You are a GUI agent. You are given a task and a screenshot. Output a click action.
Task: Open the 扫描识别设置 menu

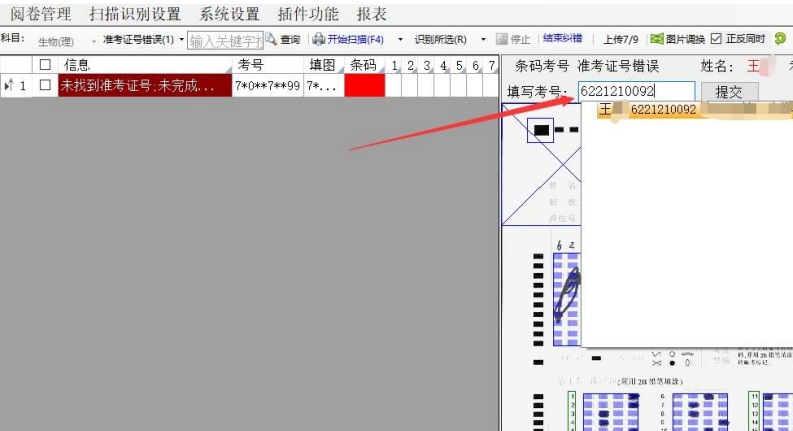click(x=135, y=14)
